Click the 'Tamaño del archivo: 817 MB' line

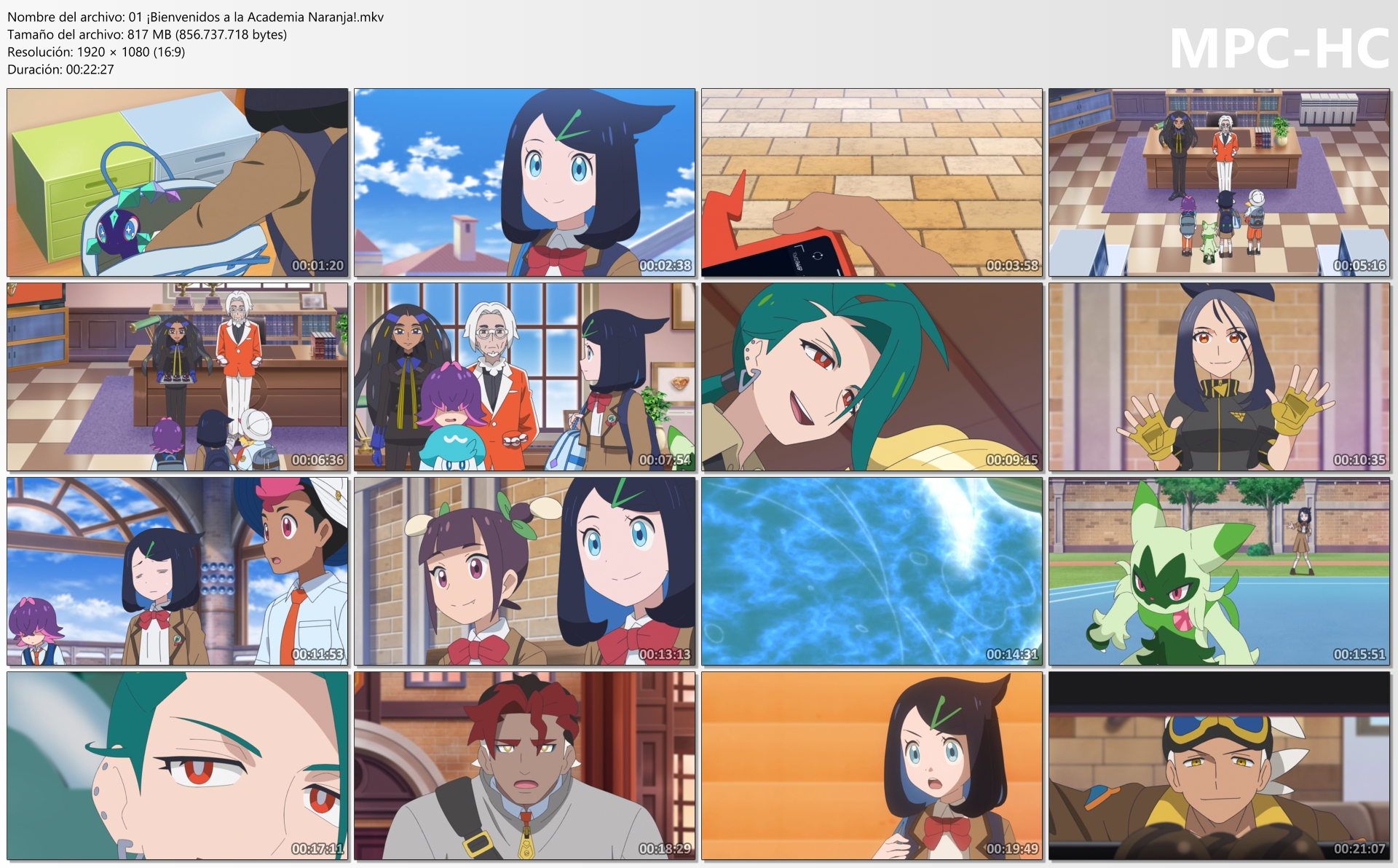pos(147,34)
